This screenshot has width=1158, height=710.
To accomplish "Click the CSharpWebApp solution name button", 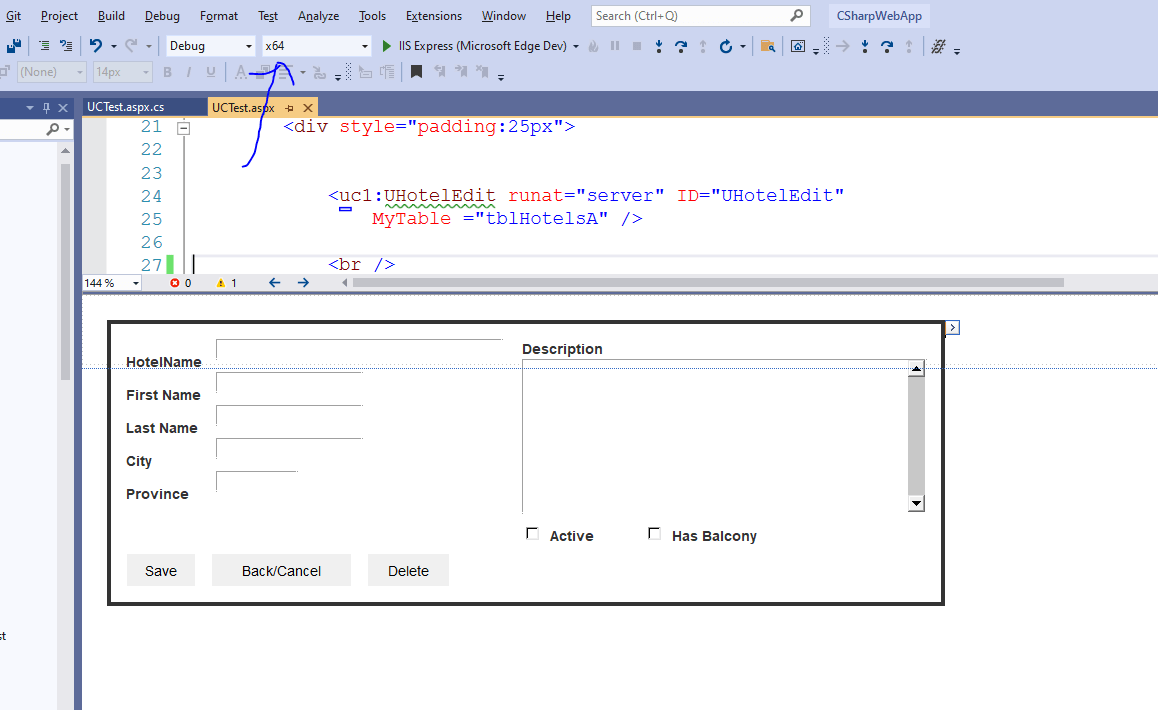I will coord(879,16).
